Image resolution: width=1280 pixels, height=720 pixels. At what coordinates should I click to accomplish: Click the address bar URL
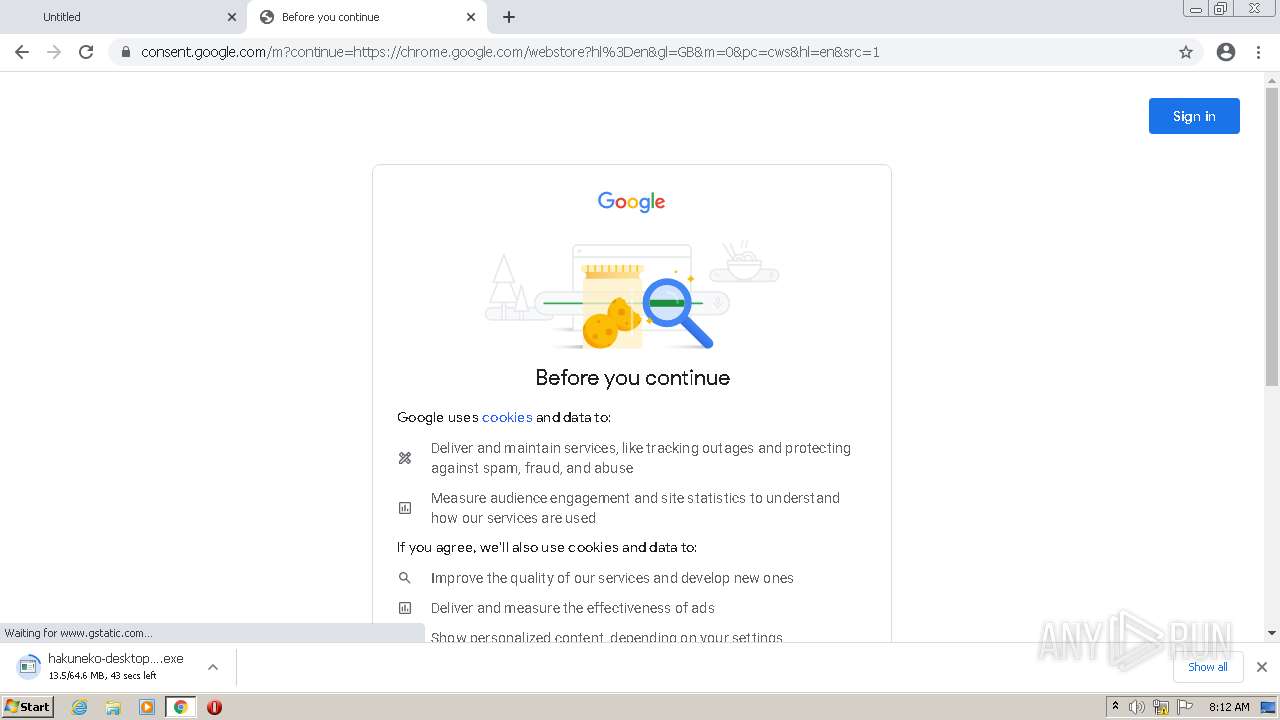click(x=510, y=52)
